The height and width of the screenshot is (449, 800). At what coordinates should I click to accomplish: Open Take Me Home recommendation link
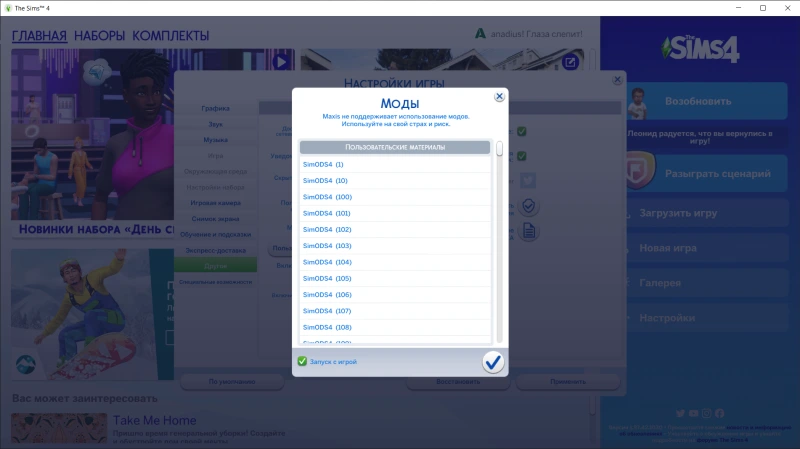coord(155,420)
